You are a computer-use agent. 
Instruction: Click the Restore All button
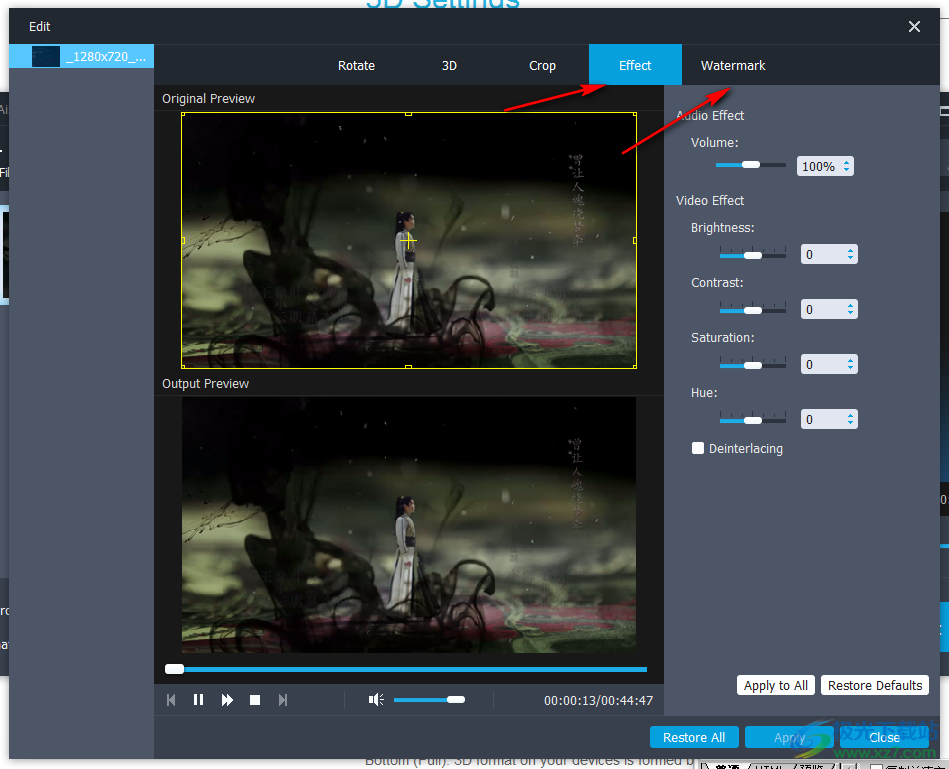coord(694,737)
